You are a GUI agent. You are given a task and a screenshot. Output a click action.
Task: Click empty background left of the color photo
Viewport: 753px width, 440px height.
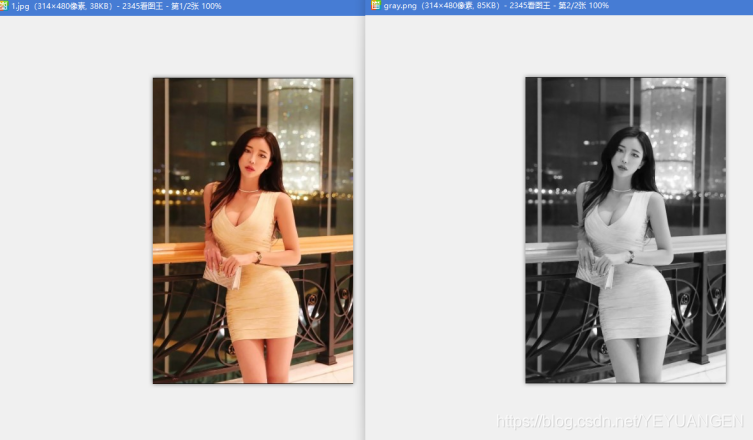tap(75, 230)
